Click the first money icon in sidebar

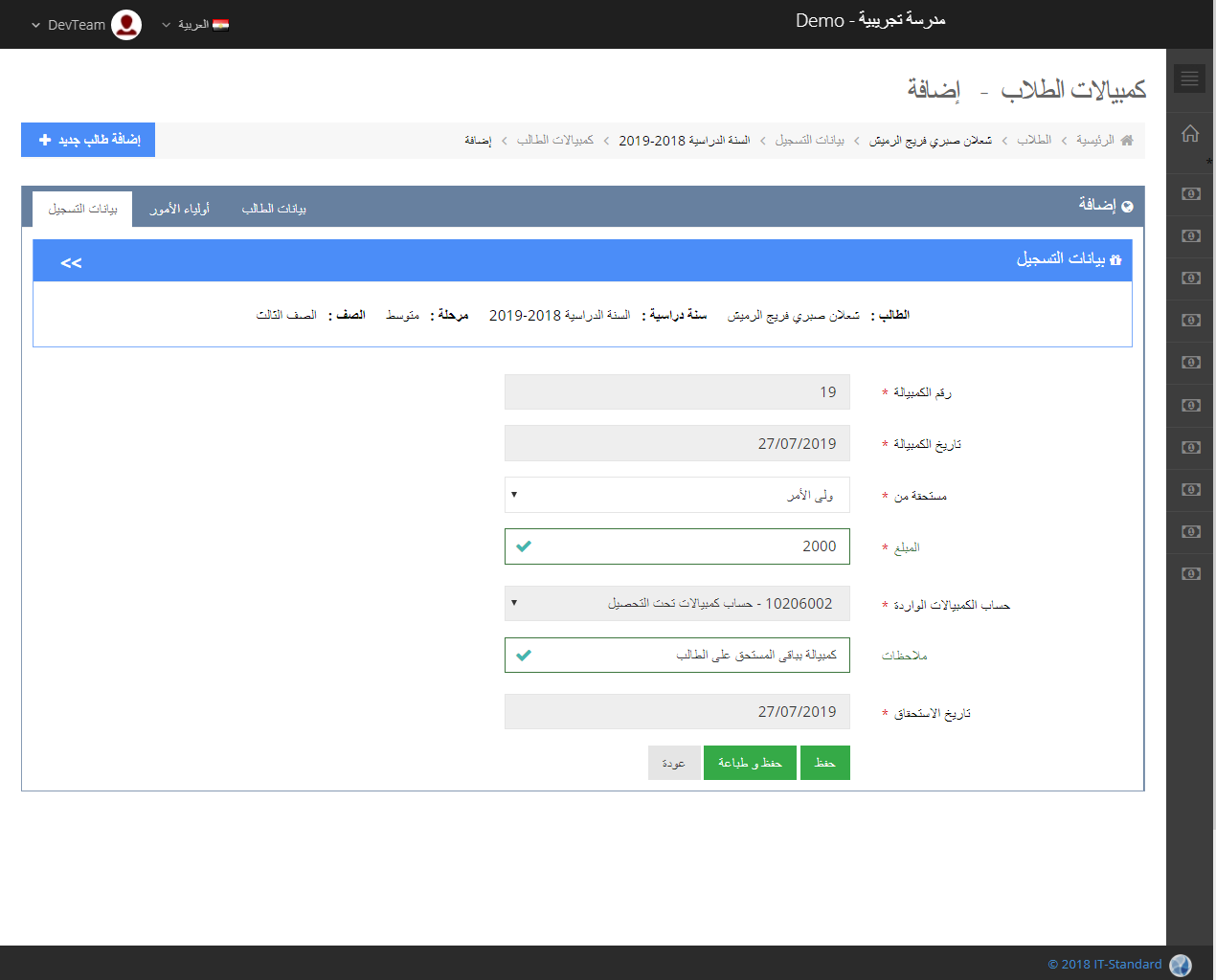pyautogui.click(x=1190, y=194)
